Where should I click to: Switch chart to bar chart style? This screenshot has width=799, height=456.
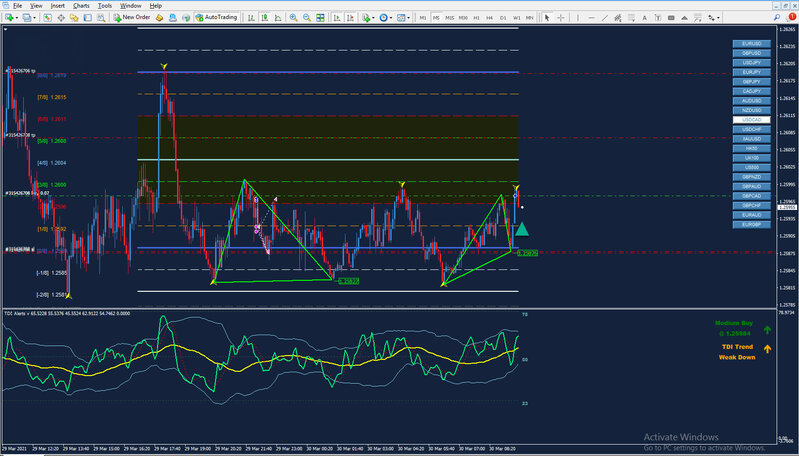(x=250, y=17)
